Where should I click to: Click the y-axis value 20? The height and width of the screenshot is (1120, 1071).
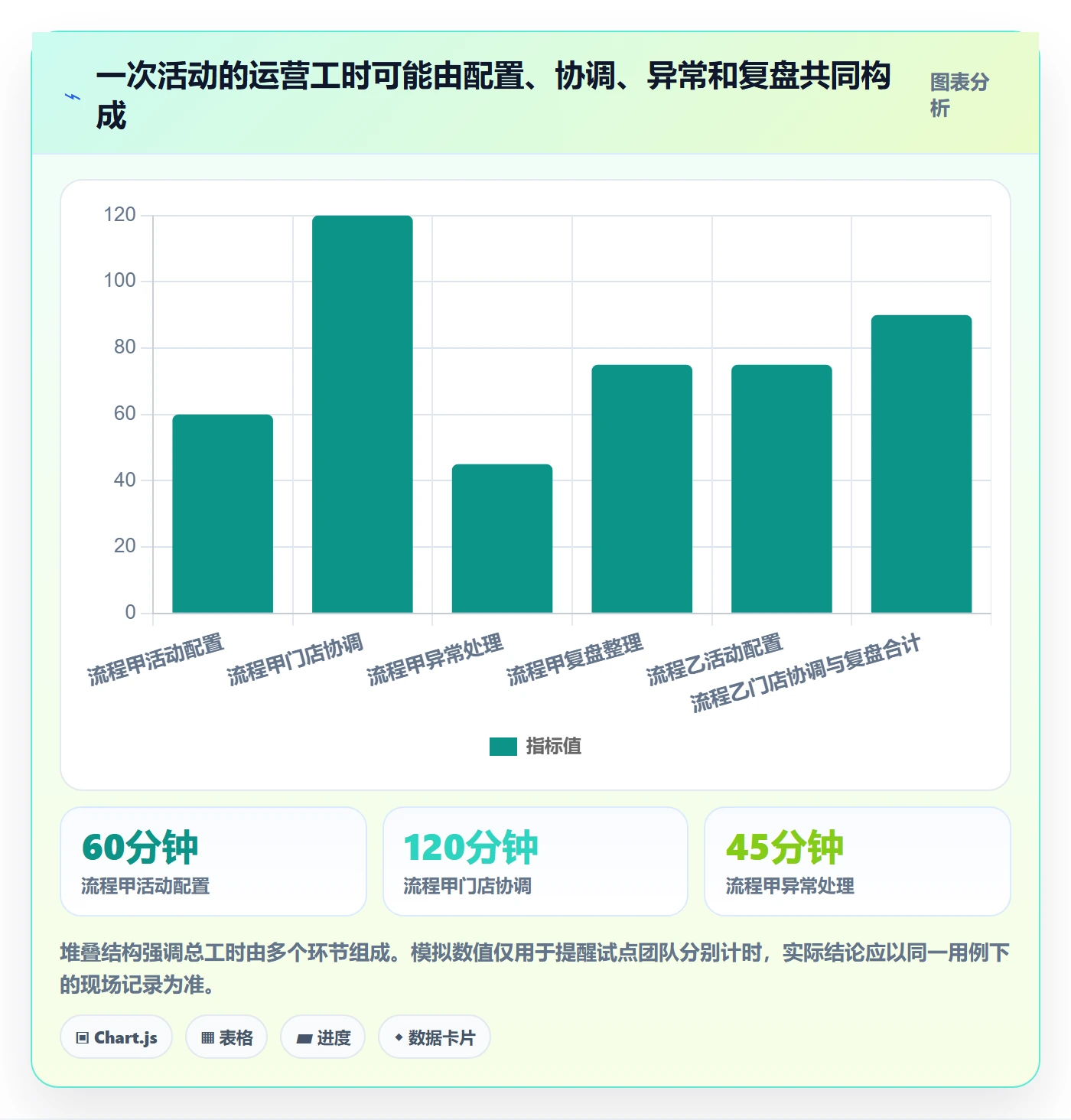125,546
